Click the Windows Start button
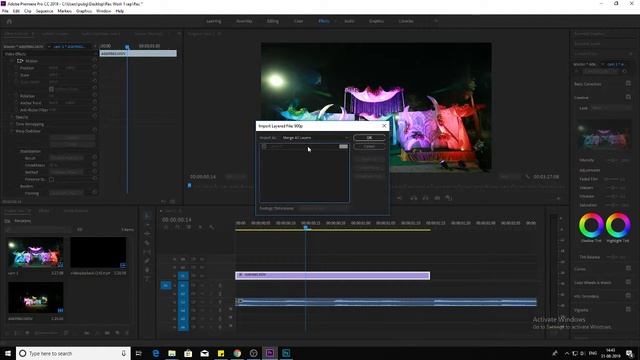The image size is (640, 360). point(8,353)
